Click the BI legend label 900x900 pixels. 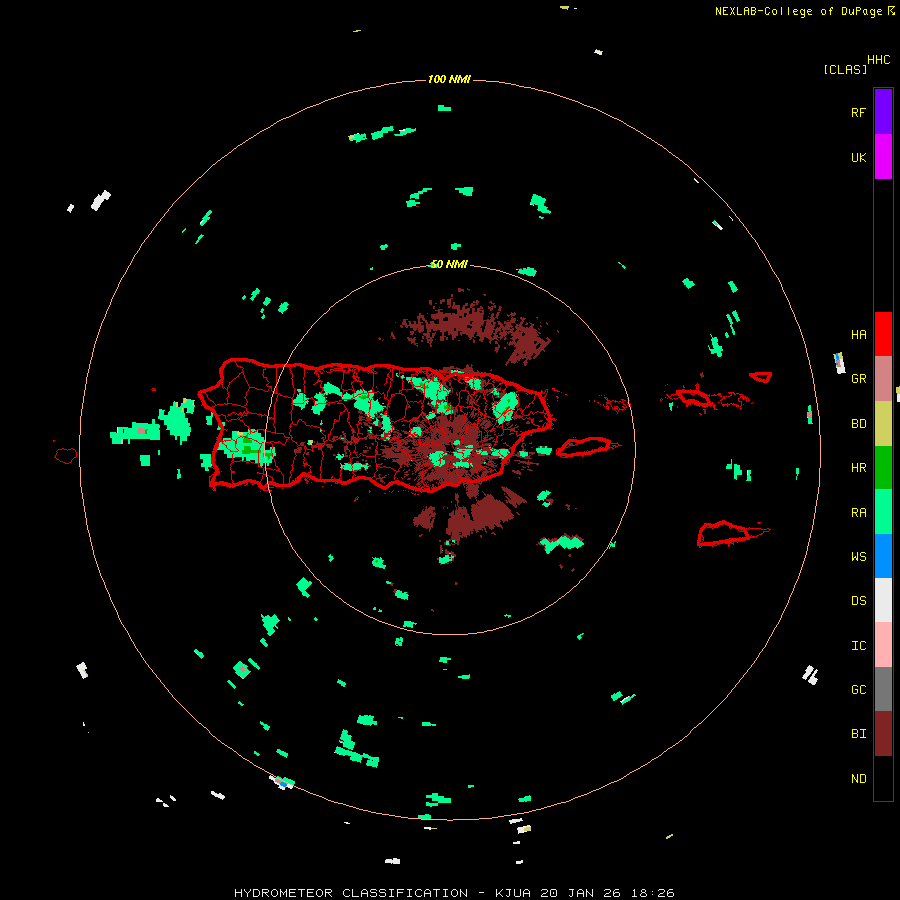point(858,734)
